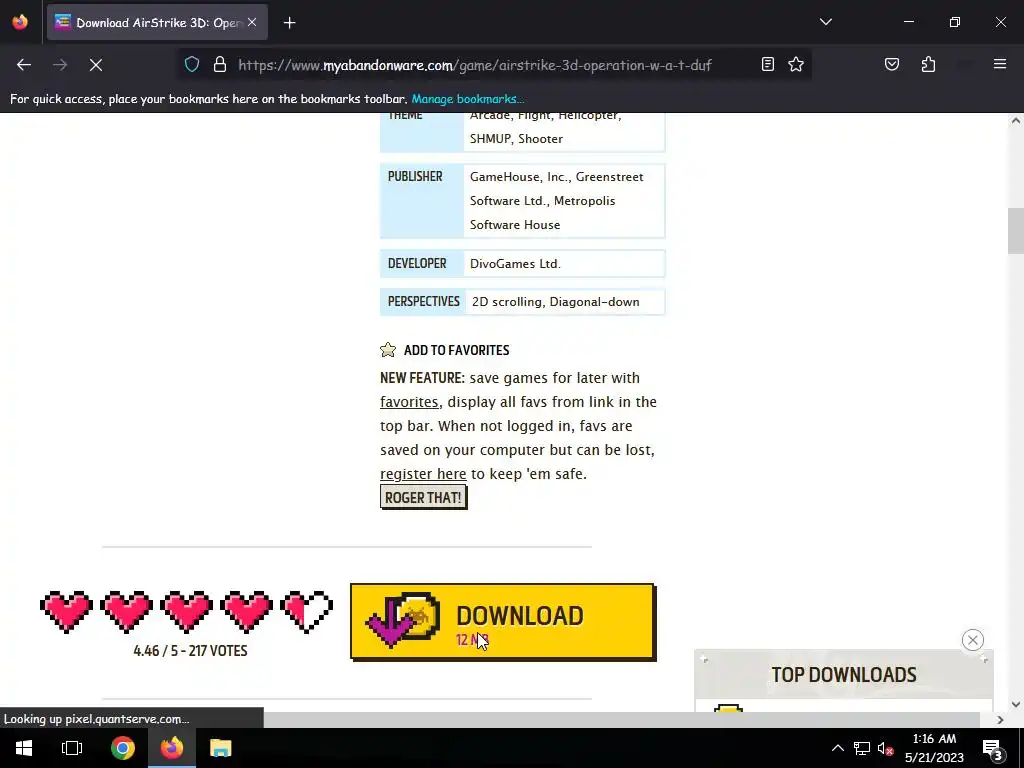1024x768 pixels.
Task: Click the PERSPECTIVES label cell
Action: coord(423,302)
